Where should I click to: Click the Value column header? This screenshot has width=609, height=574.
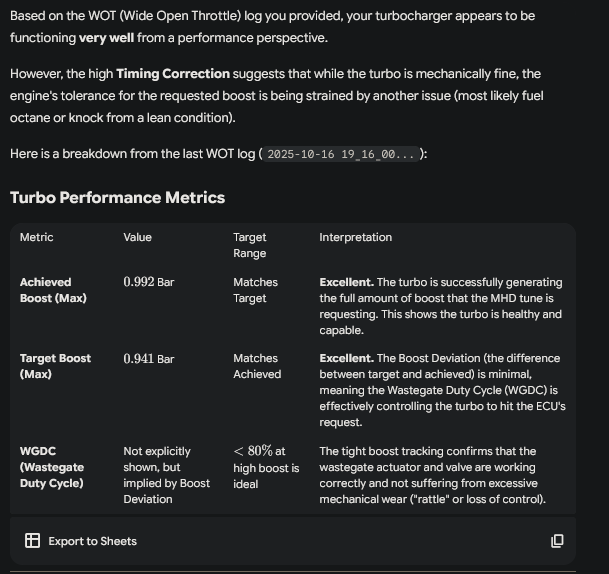click(138, 237)
